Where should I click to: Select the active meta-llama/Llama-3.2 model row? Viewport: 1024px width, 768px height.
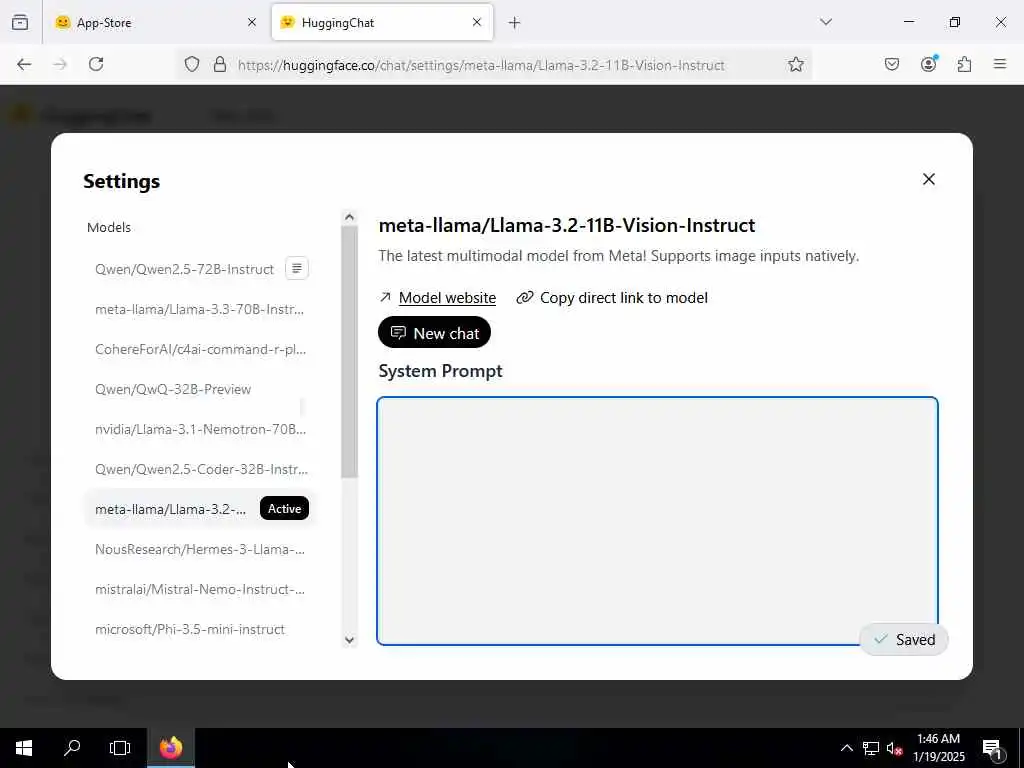click(x=199, y=509)
